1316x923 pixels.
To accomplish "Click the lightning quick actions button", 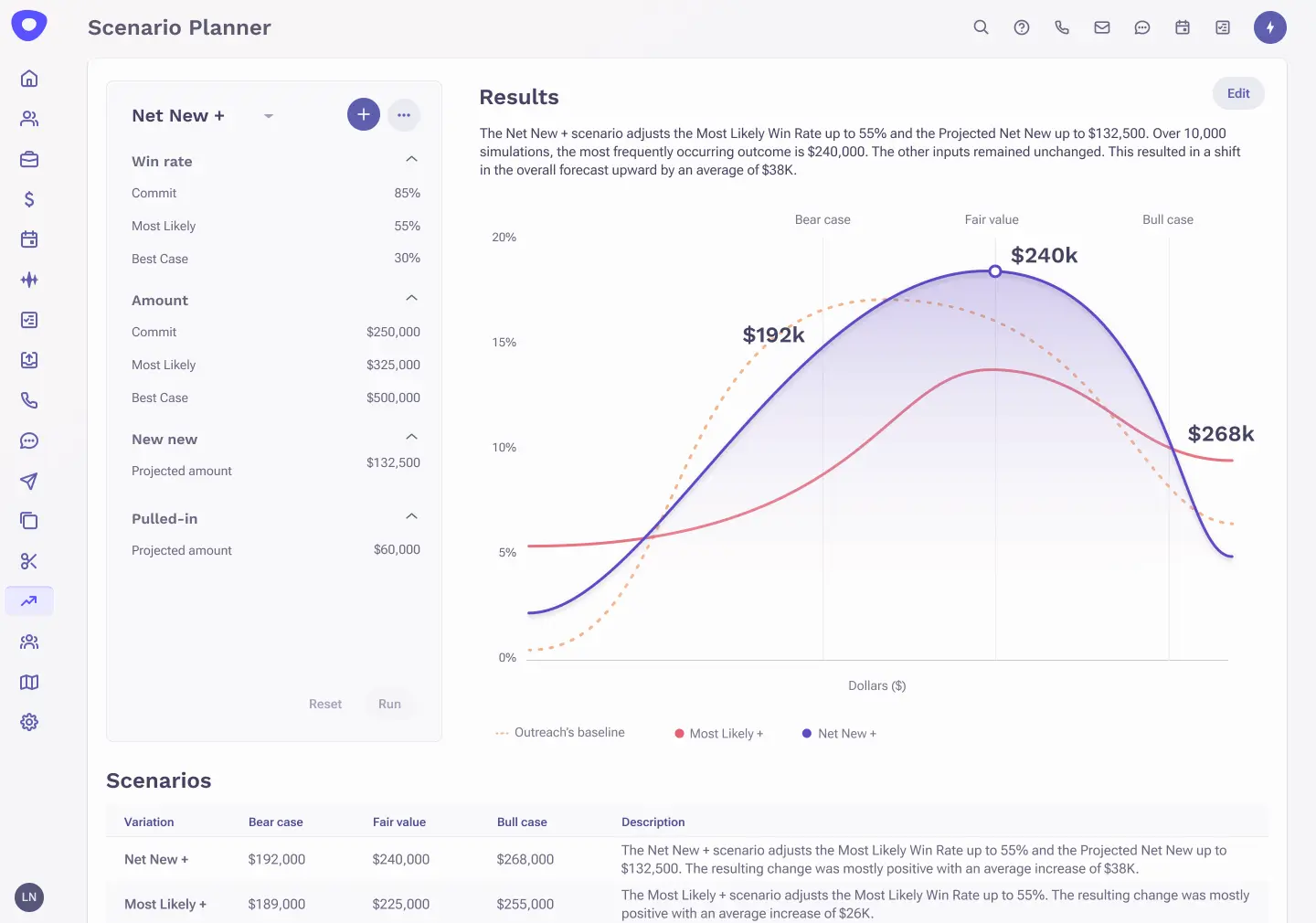I will click(x=1270, y=27).
